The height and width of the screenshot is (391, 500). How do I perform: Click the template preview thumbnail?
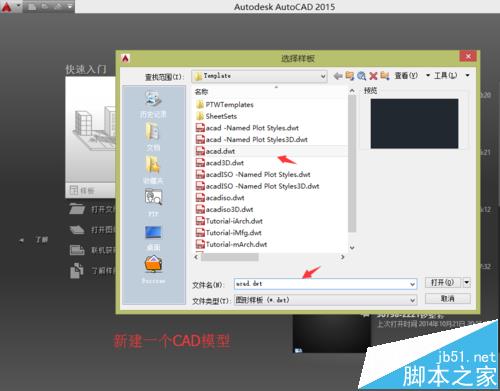click(414, 123)
